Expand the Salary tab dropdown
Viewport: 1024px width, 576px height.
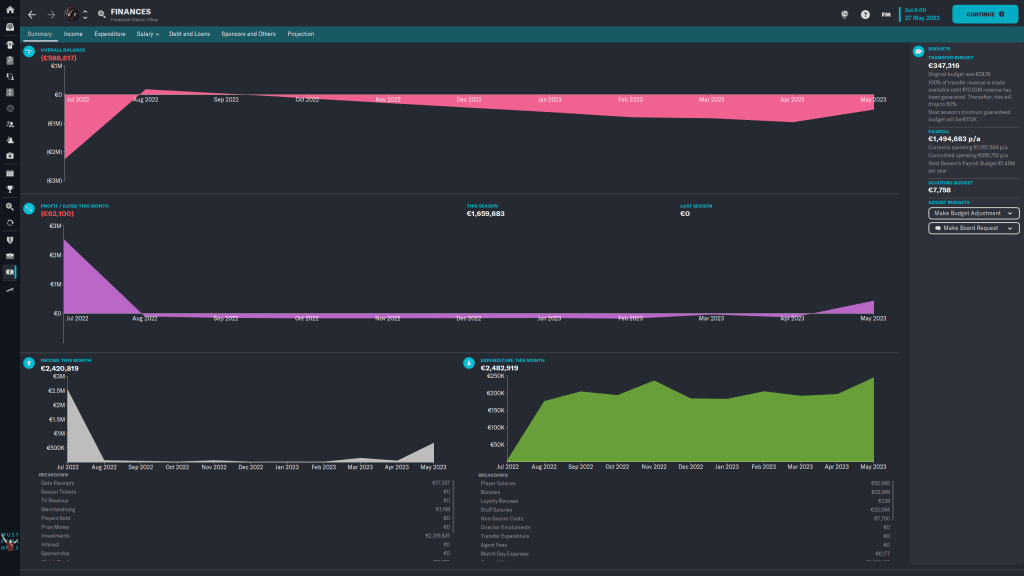[148, 34]
